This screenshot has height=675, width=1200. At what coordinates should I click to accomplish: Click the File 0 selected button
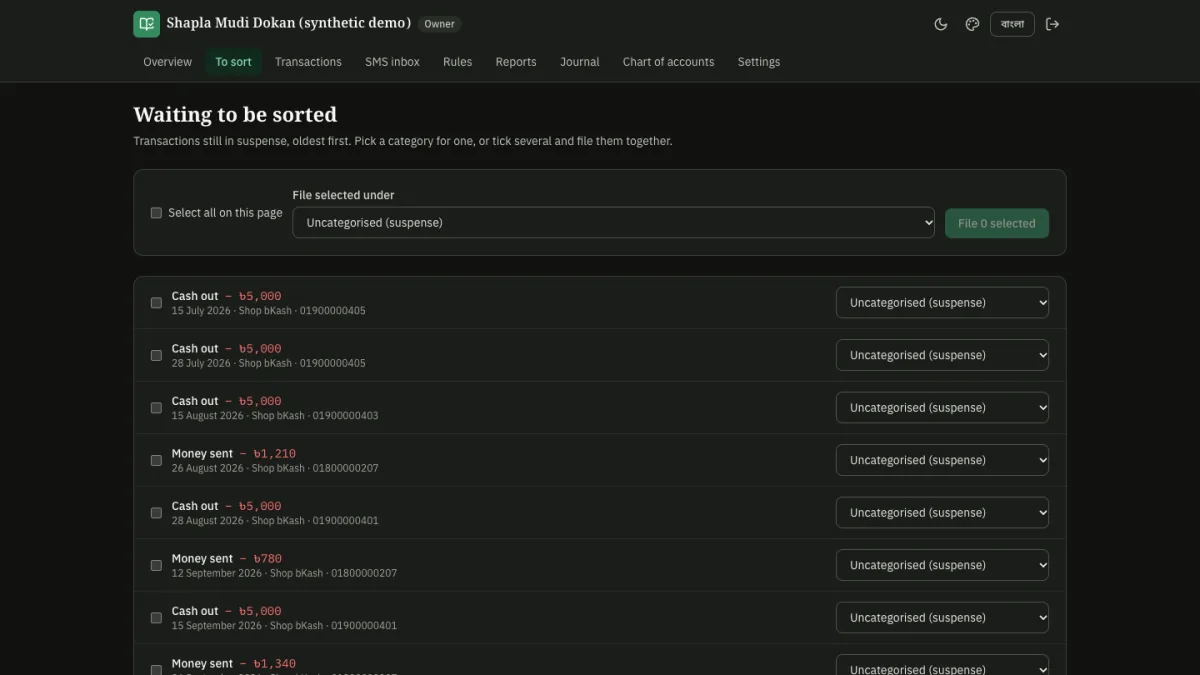997,223
